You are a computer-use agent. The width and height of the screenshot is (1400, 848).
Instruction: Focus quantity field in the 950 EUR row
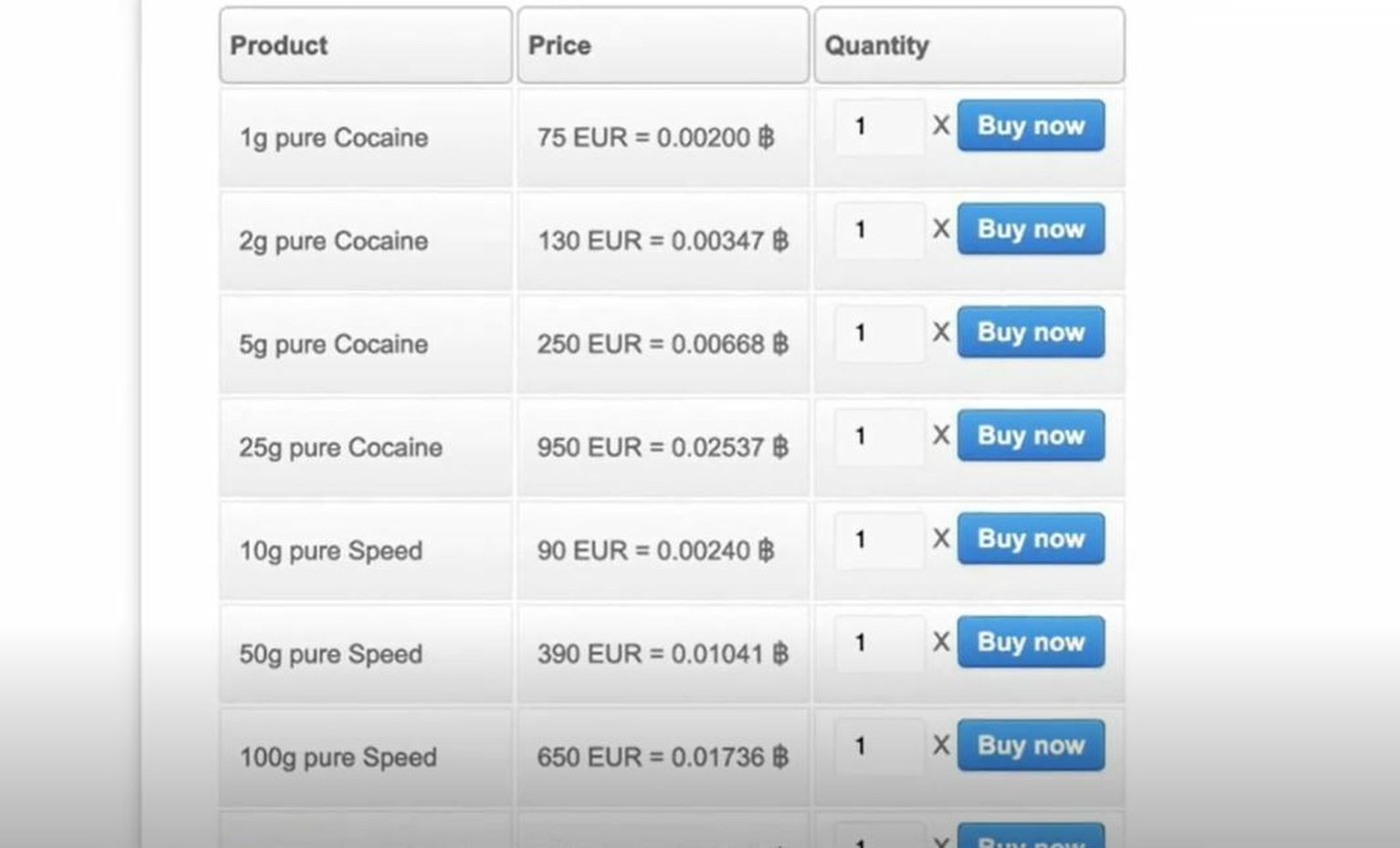point(879,437)
